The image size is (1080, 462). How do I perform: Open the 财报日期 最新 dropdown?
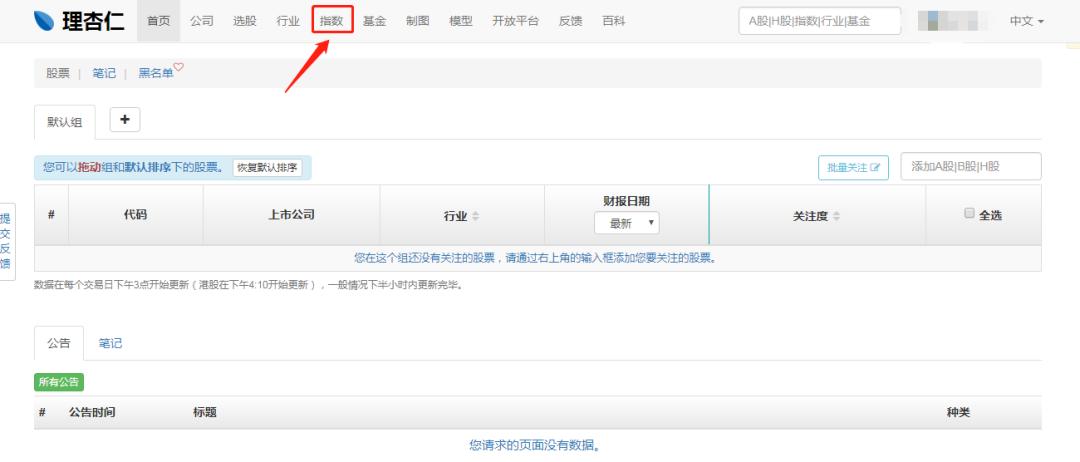coord(627,223)
